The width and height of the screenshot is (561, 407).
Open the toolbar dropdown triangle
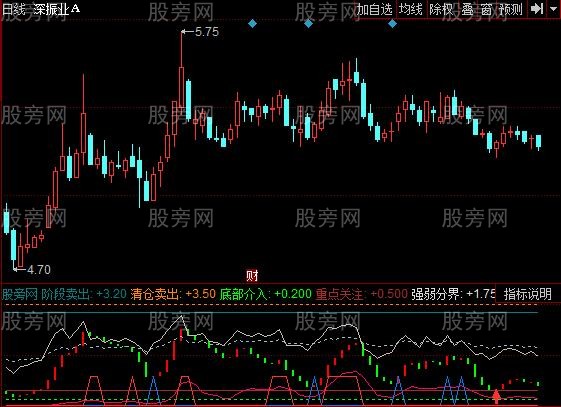553,8
